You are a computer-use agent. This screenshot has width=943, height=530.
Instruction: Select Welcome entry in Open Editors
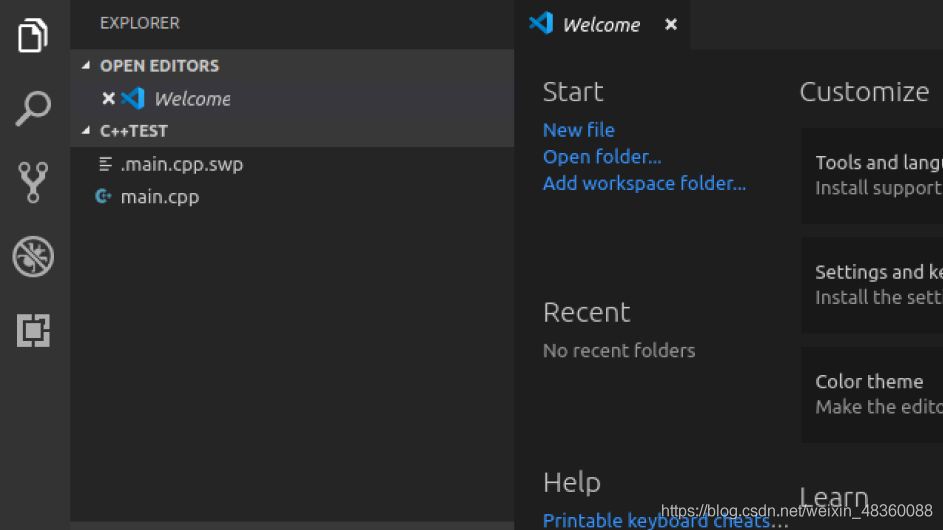[292, 99]
